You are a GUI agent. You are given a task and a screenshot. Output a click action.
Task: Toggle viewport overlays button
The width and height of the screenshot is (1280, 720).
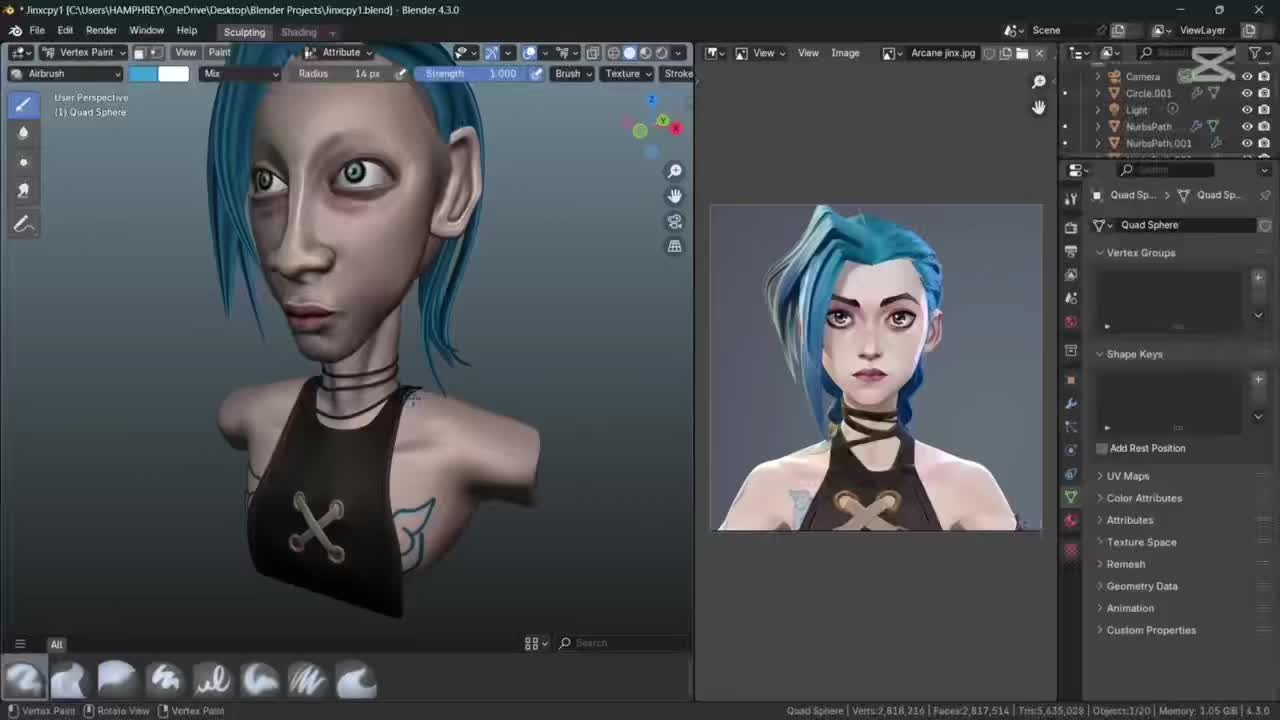point(530,52)
